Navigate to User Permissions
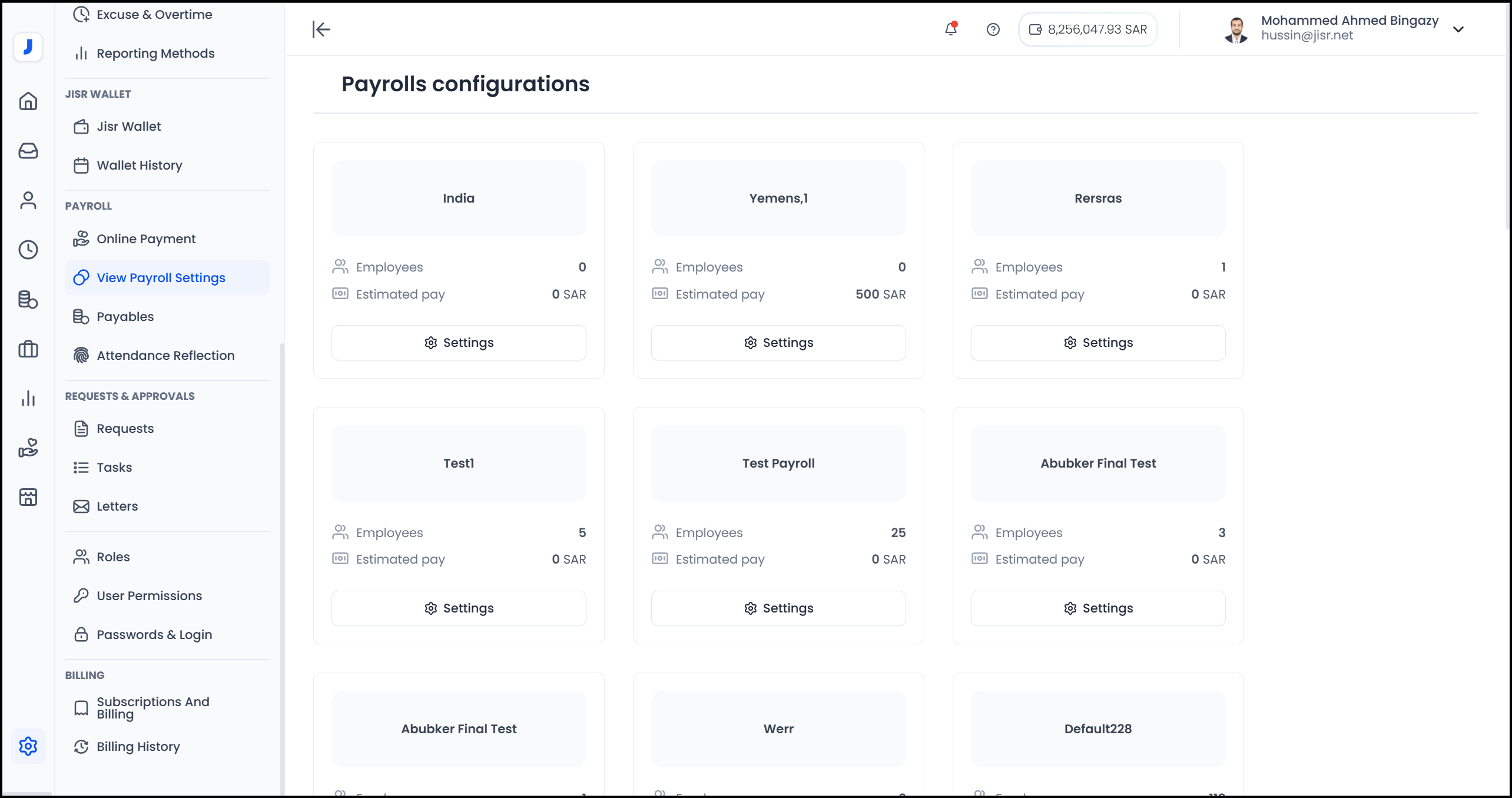The image size is (1512, 798). click(149, 595)
